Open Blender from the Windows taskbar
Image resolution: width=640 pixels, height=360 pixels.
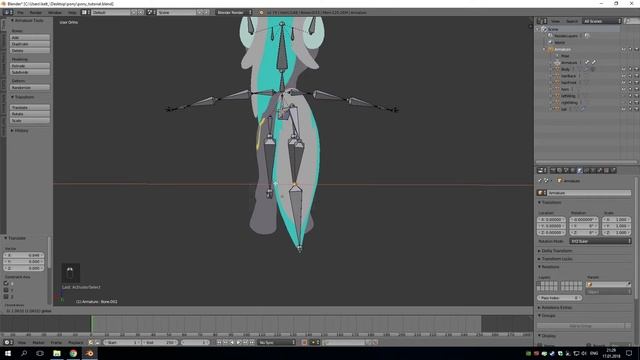click(x=89, y=353)
